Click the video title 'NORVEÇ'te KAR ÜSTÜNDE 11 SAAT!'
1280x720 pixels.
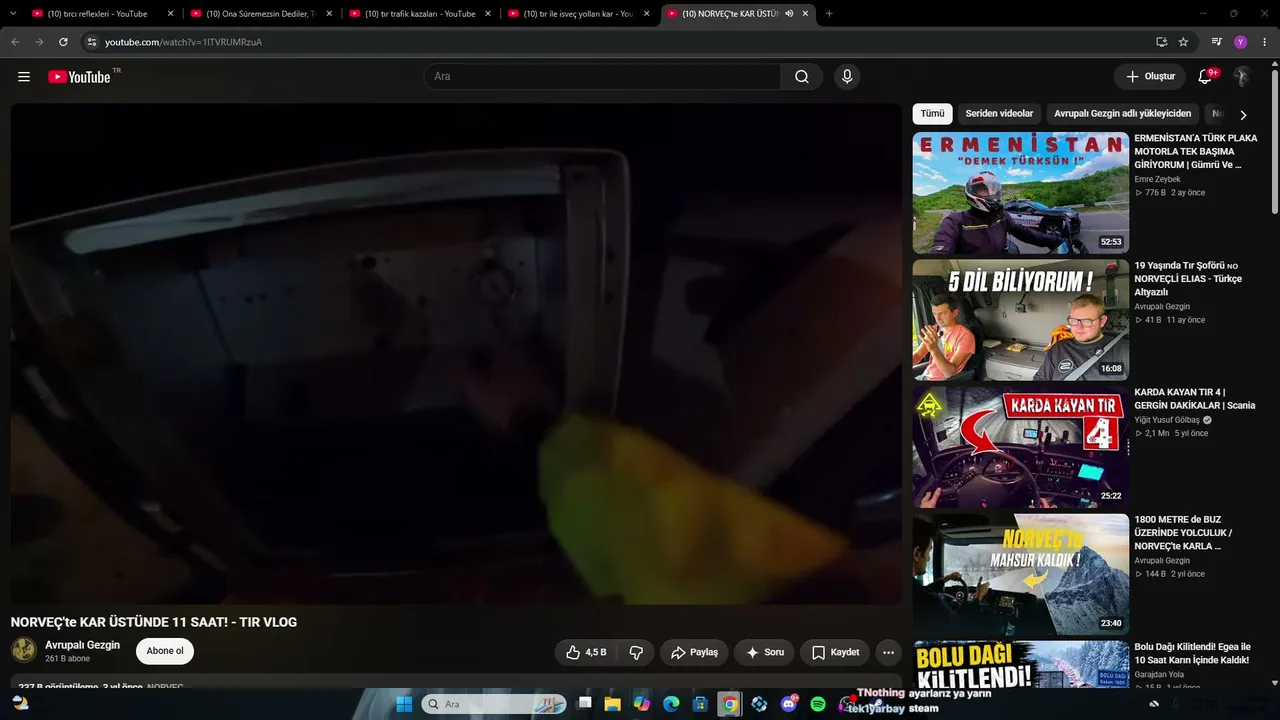pos(154,622)
